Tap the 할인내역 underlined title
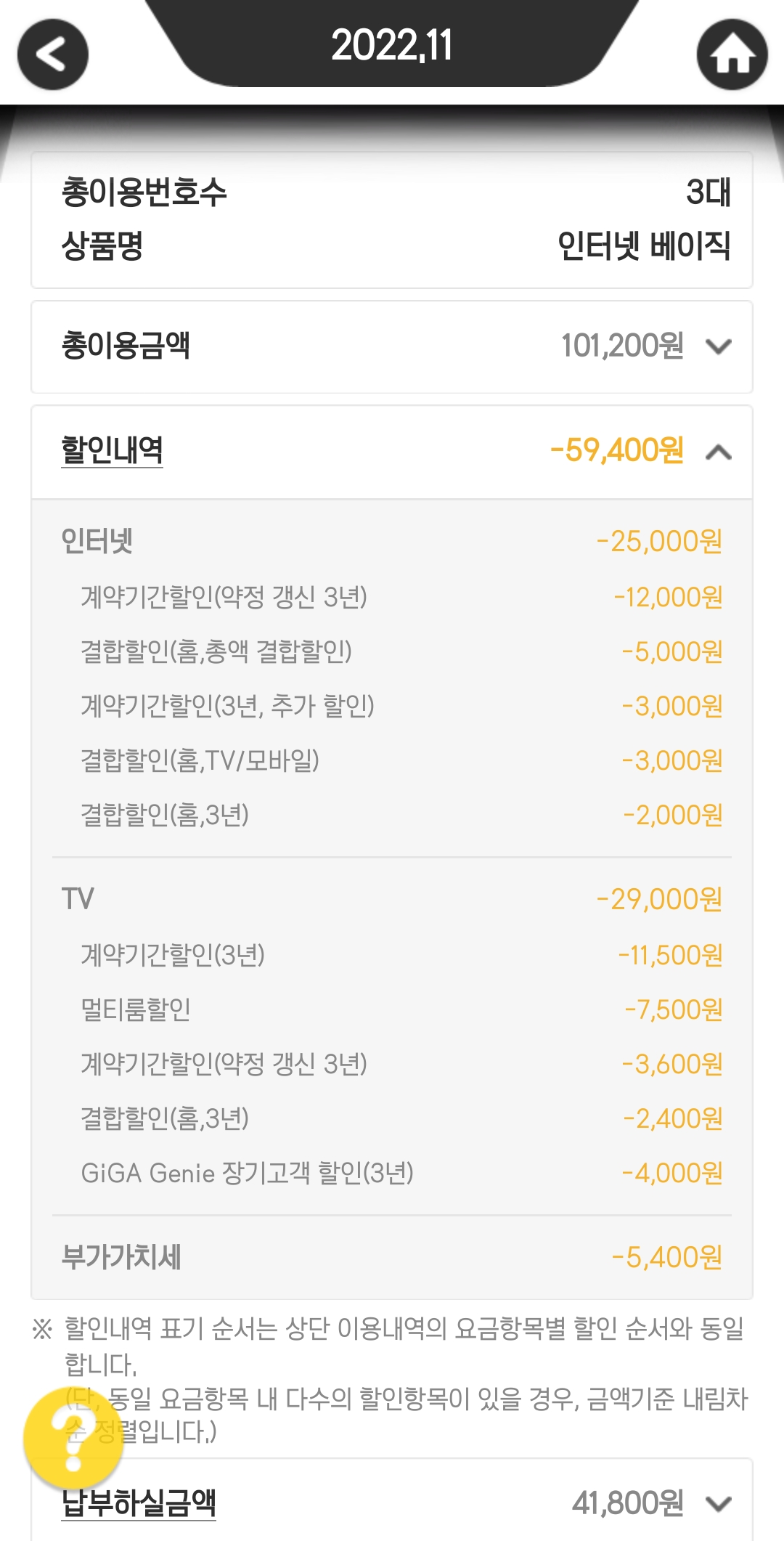784x1541 pixels. 113,450
